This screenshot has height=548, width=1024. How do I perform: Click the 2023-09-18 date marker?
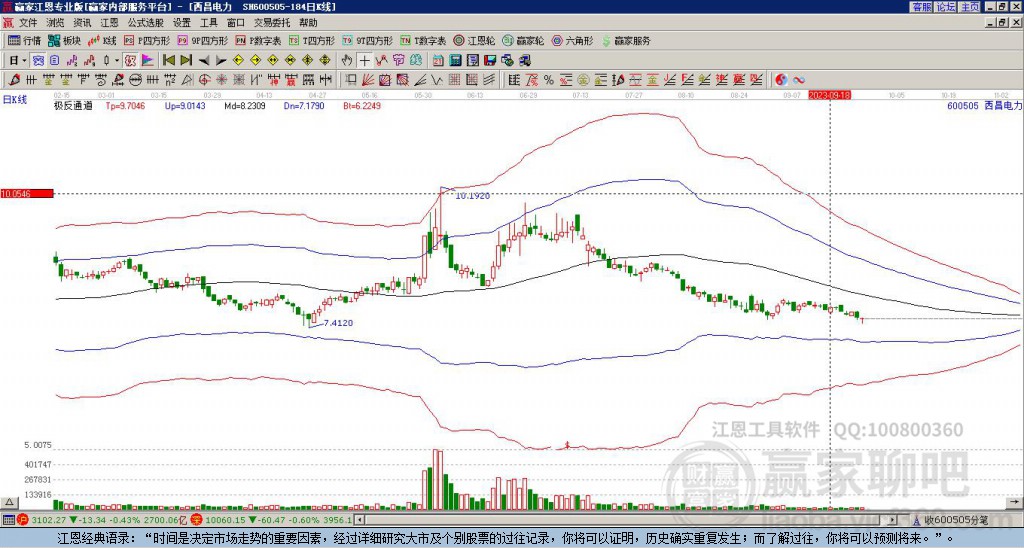pos(829,95)
